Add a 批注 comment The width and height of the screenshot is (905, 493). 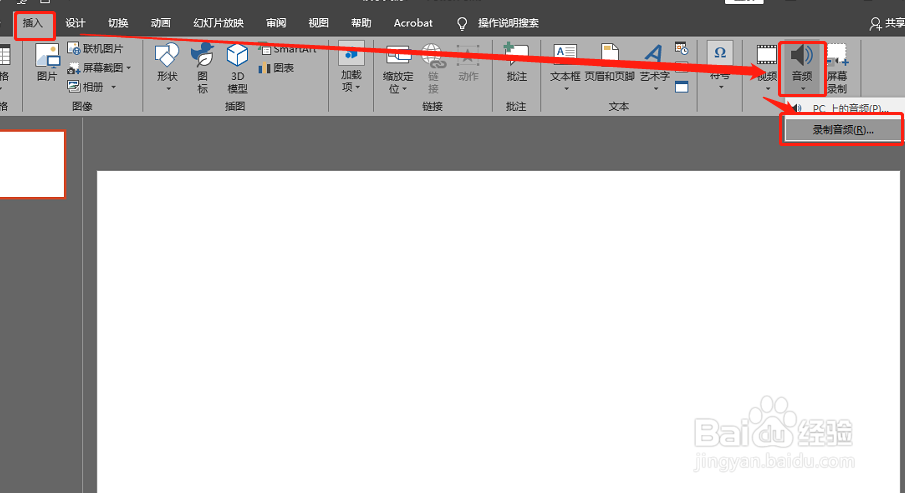pyautogui.click(x=516, y=62)
